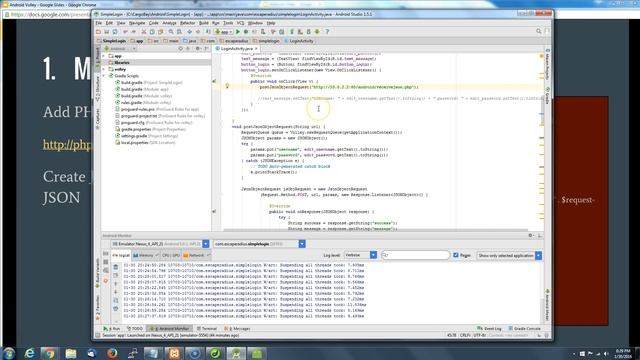Click the red Terminate application icon

106,280
